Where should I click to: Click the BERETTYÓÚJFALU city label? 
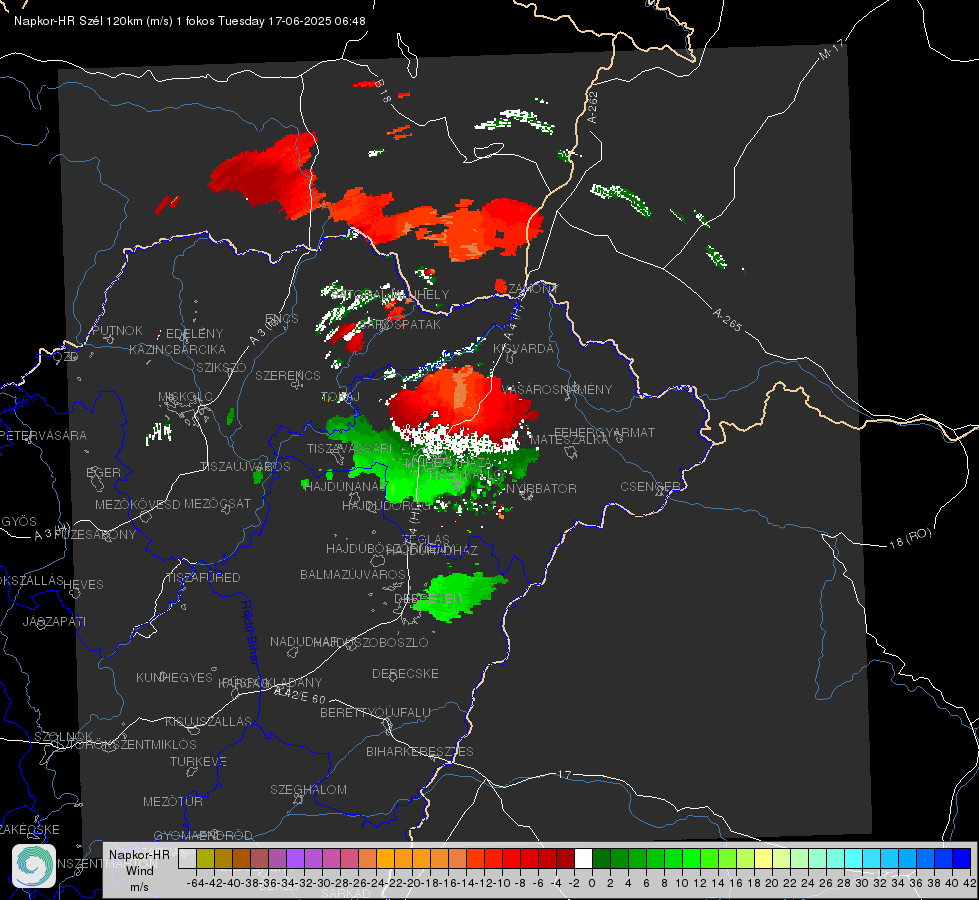pyautogui.click(x=375, y=712)
